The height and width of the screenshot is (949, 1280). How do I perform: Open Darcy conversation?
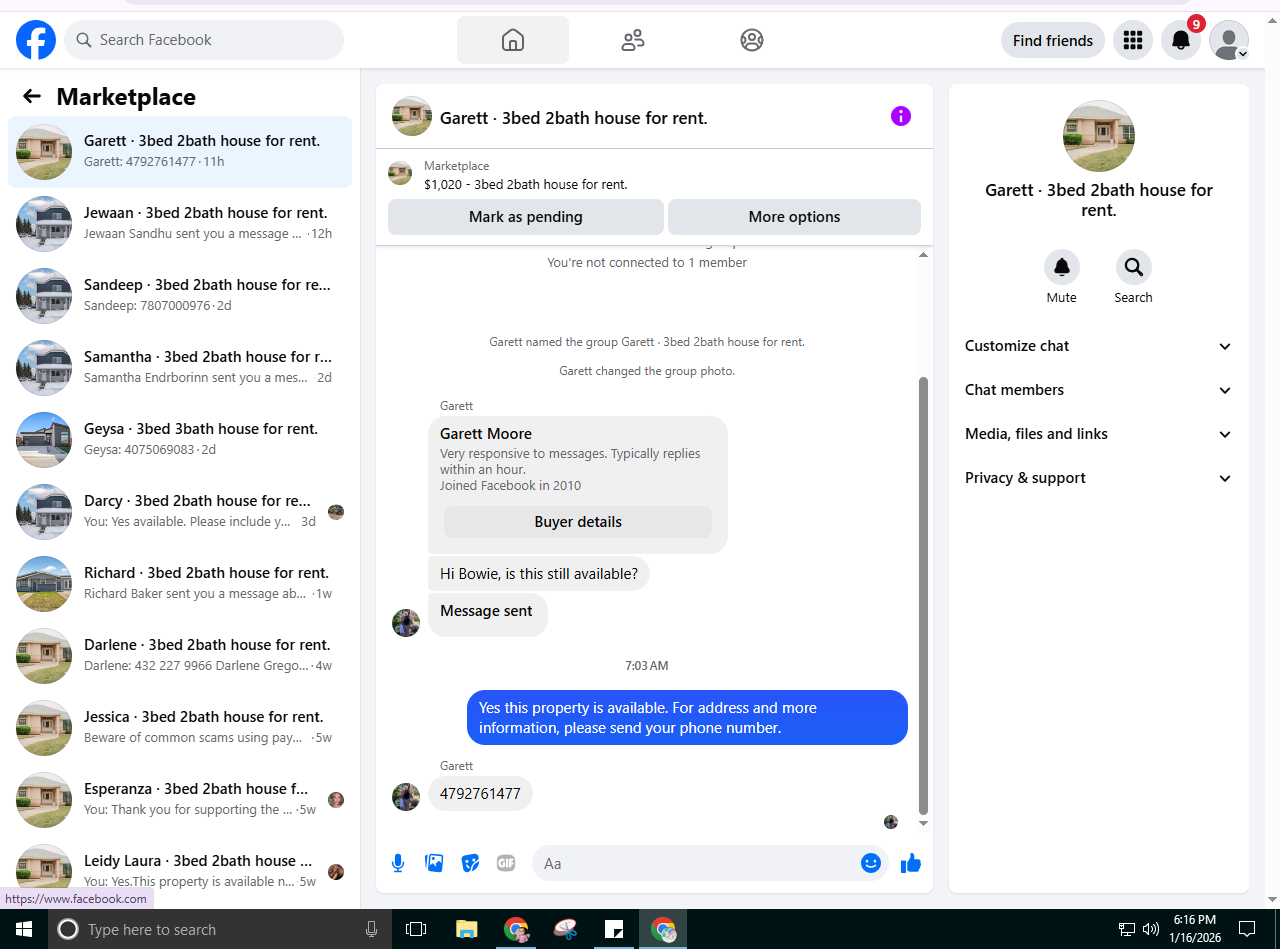(180, 512)
